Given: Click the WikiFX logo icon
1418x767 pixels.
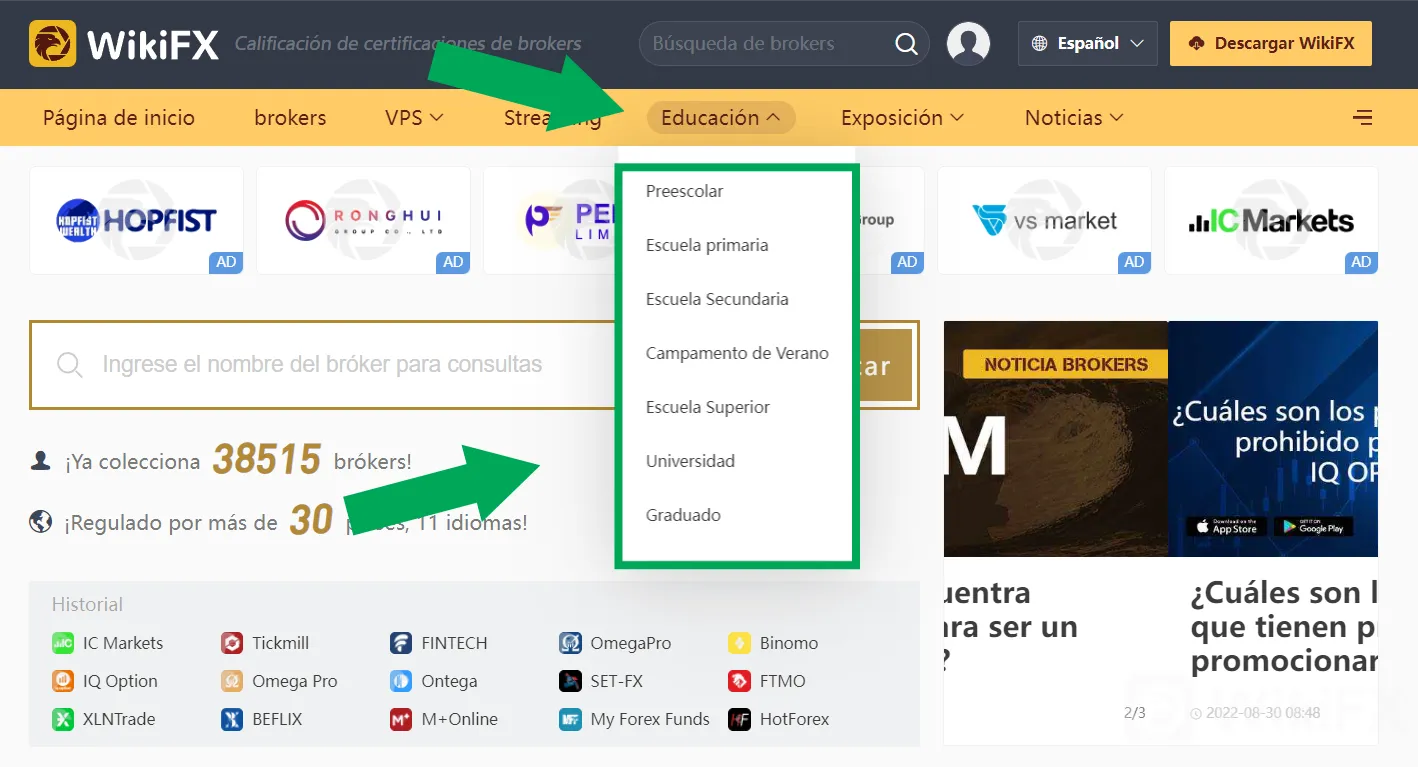Looking at the screenshot, I should pyautogui.click(x=53, y=44).
